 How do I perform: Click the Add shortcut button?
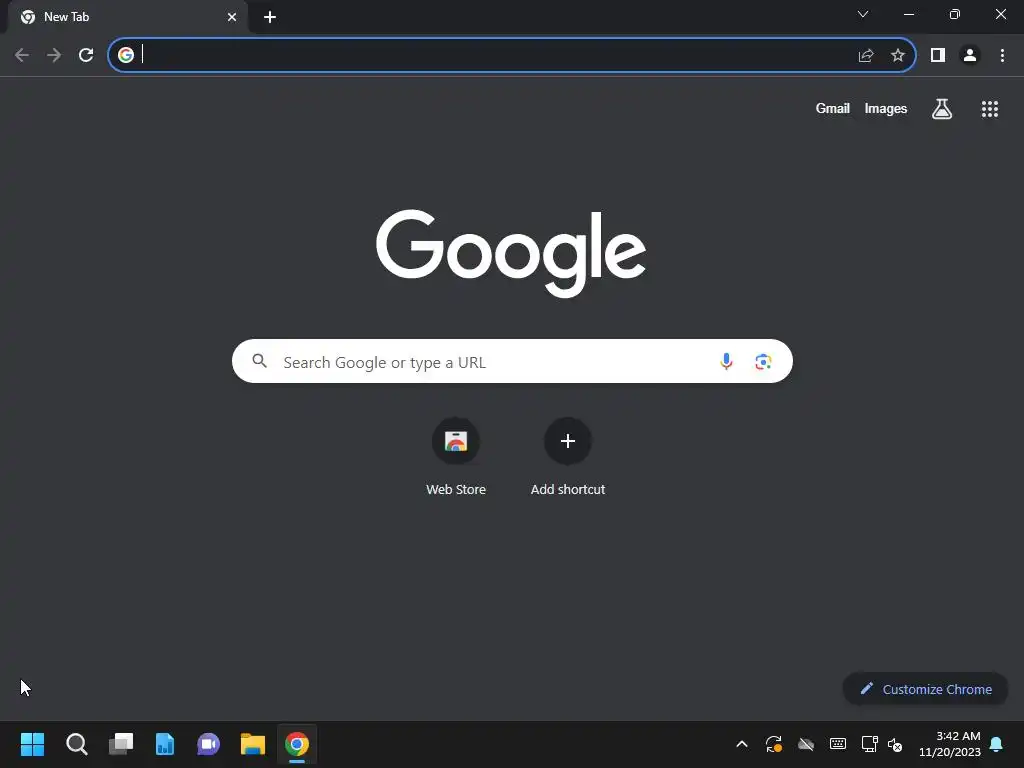coord(568,457)
